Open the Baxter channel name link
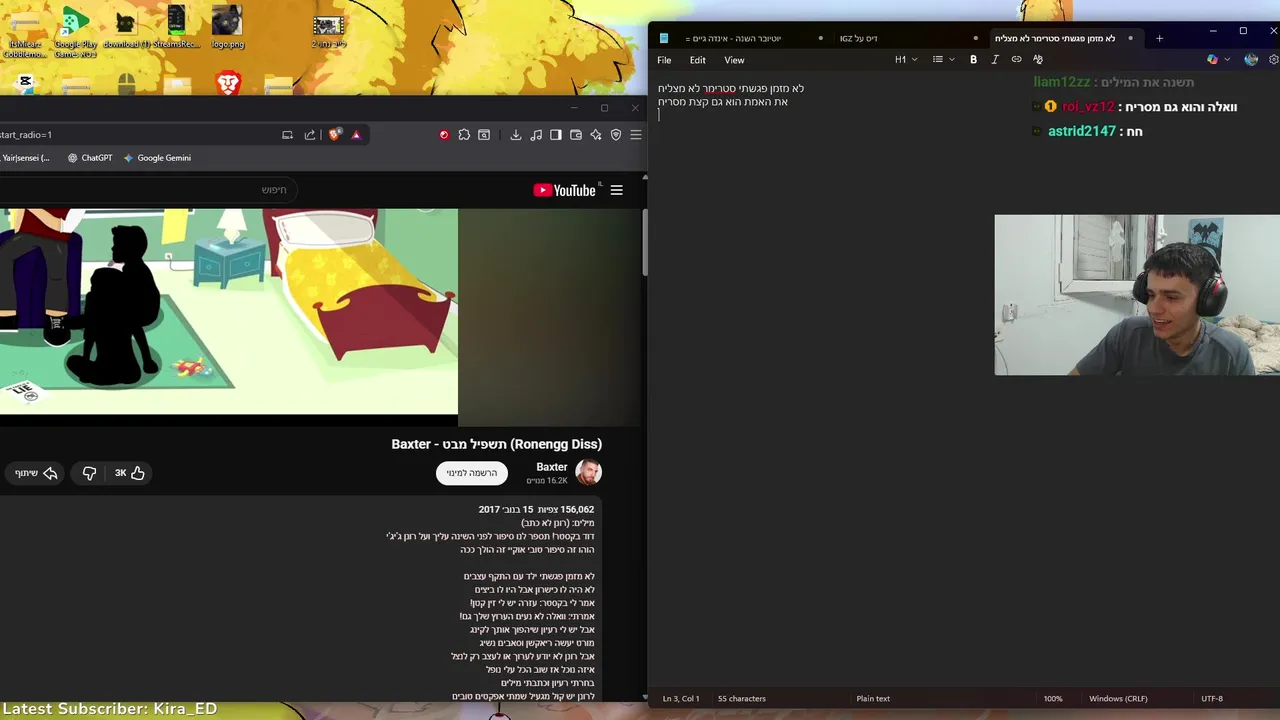 [x=552, y=467]
